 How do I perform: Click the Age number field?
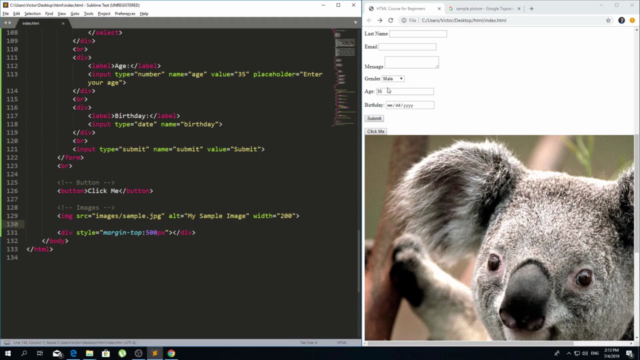pos(404,91)
